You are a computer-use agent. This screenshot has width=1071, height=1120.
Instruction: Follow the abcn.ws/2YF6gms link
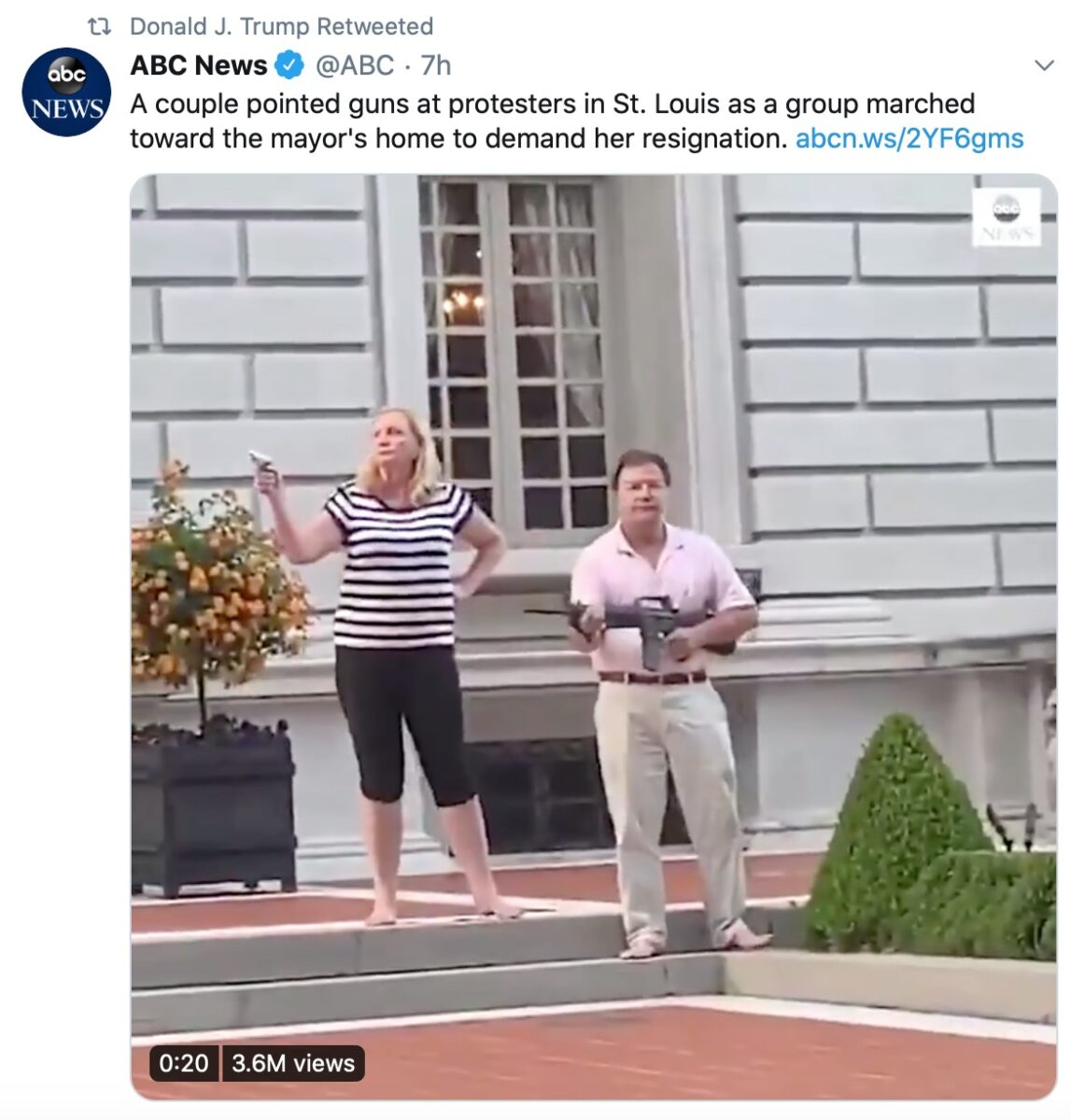click(909, 139)
